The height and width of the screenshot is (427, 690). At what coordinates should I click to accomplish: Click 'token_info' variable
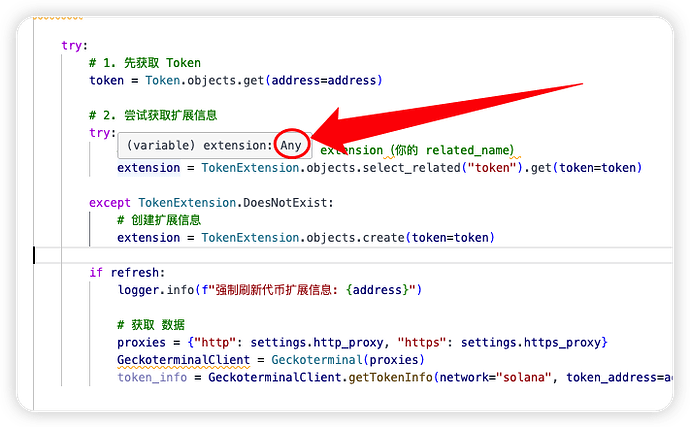coord(152,377)
